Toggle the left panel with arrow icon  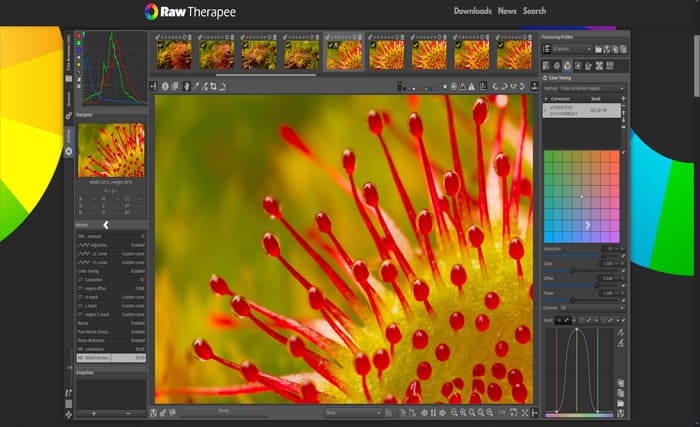154,87
